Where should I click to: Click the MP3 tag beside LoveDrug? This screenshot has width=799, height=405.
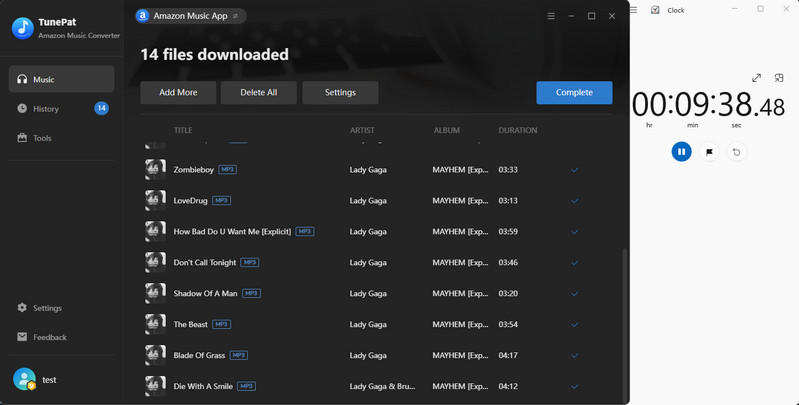coord(222,200)
